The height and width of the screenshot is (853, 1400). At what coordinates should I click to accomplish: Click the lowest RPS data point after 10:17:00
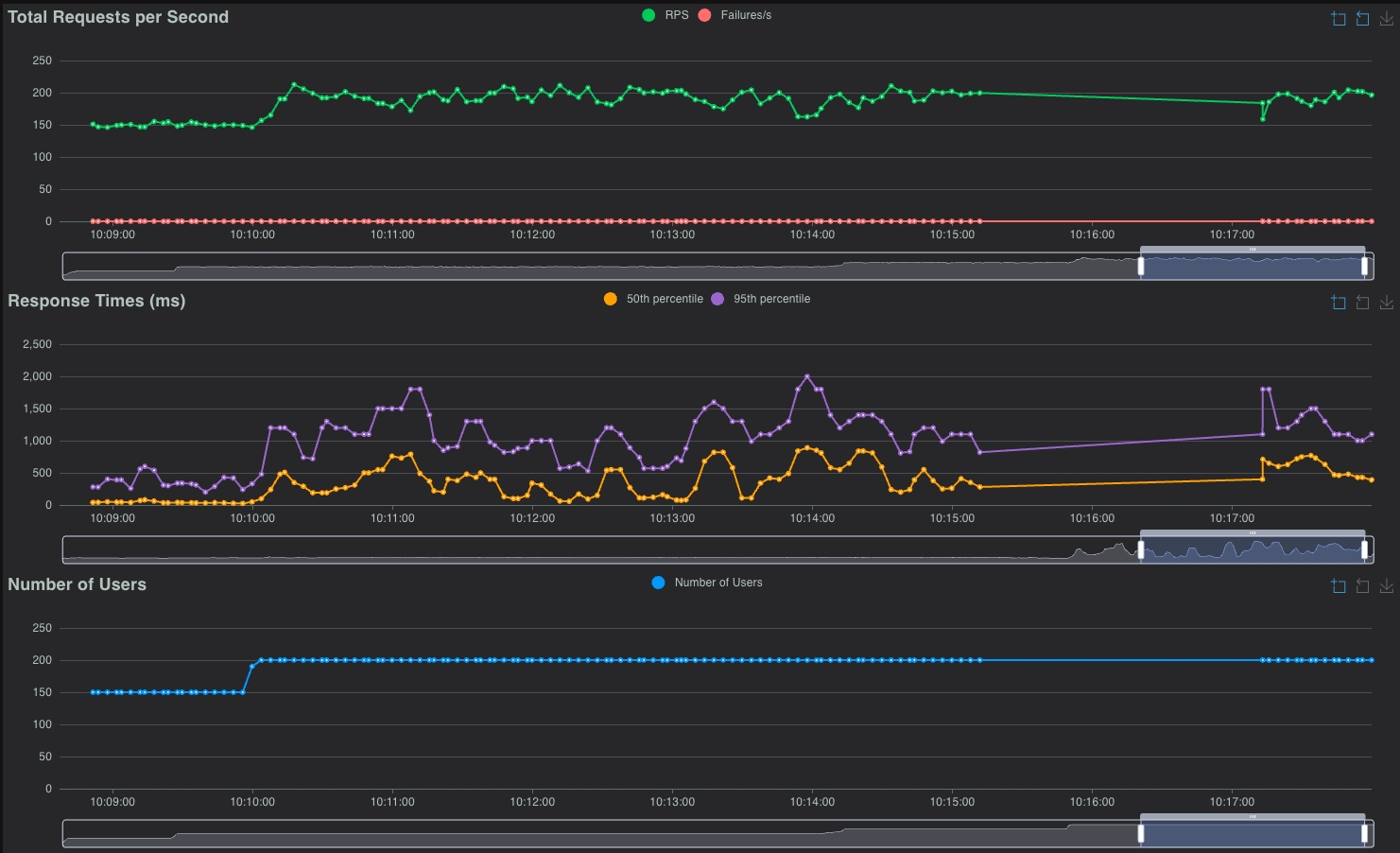[1263, 119]
